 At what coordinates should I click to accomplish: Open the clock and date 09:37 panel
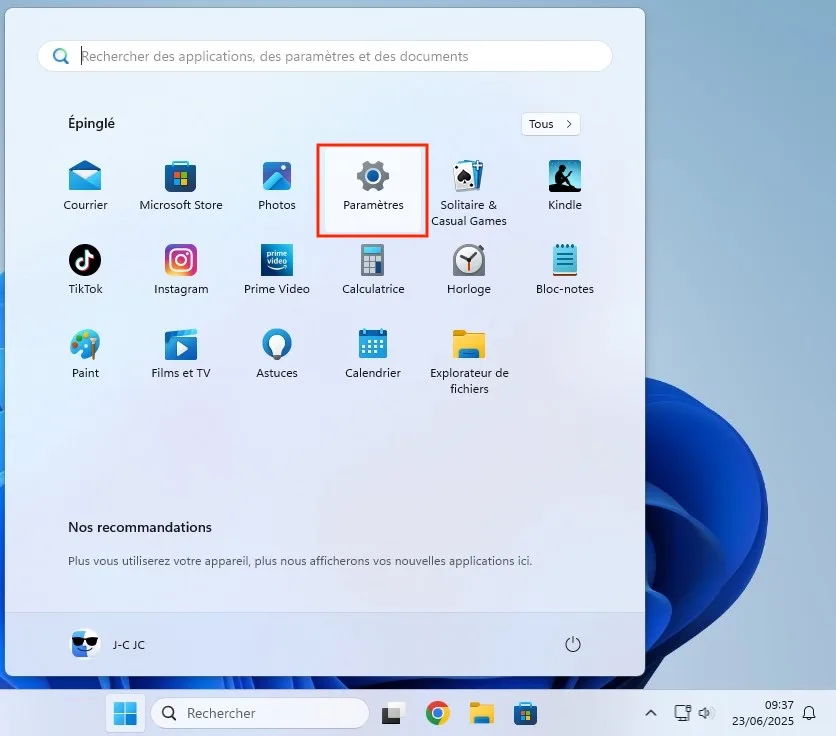762,713
